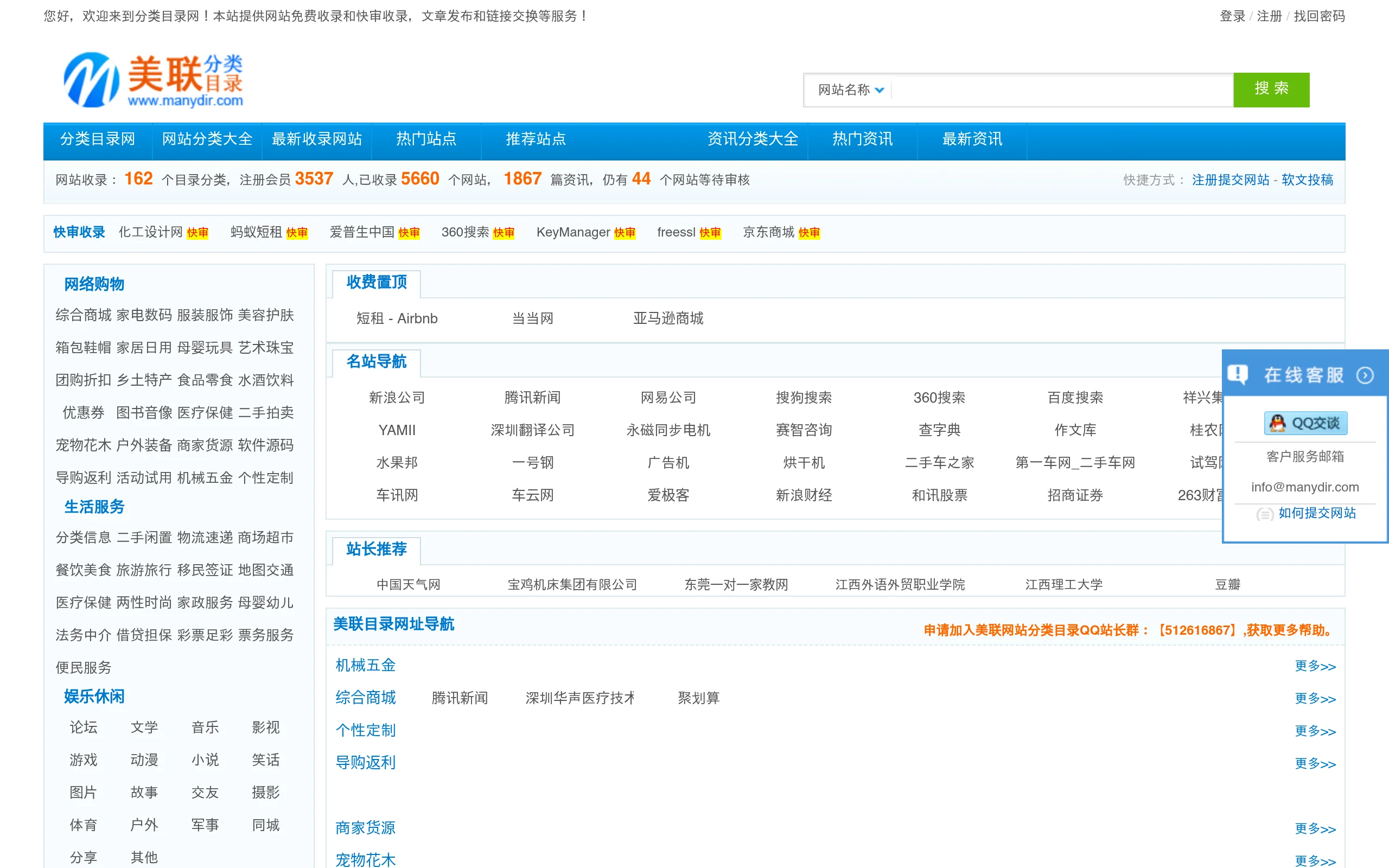Click the 快审 badge beside 京东商城
1389x868 pixels.
point(809,233)
